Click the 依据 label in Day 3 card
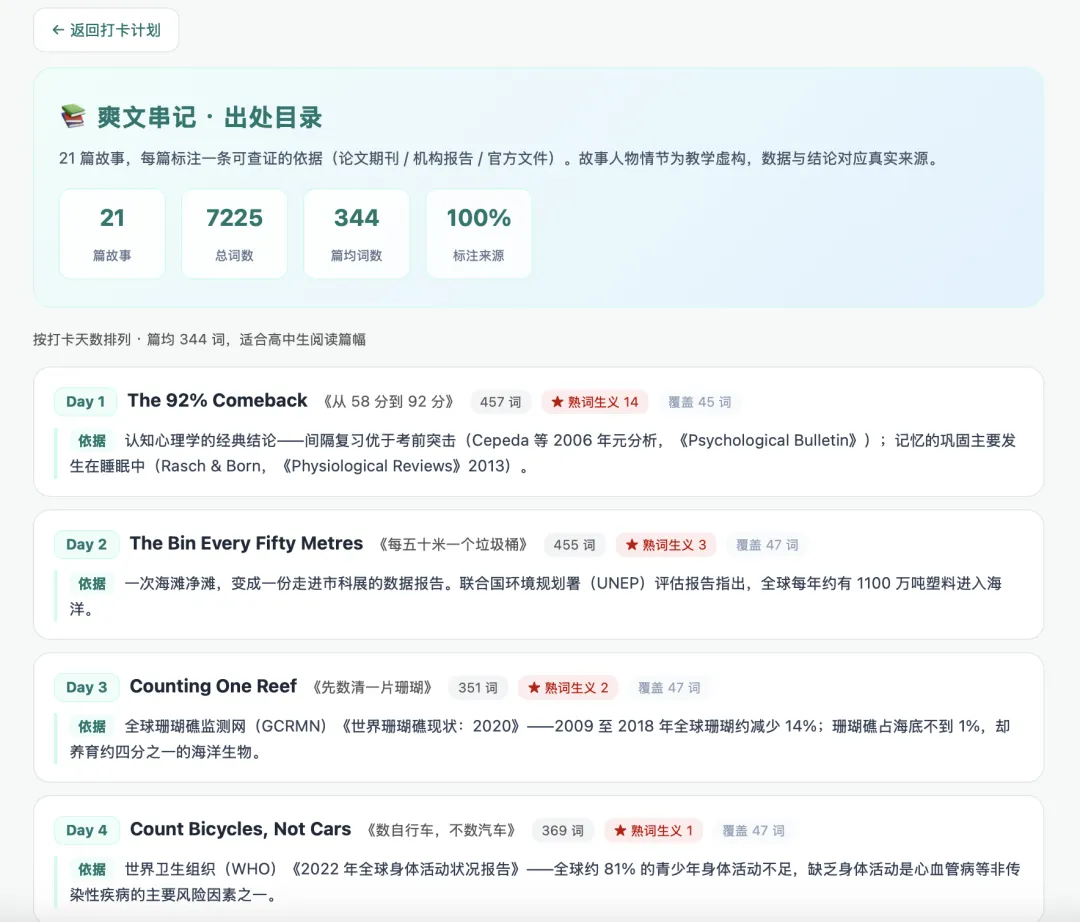 (x=92, y=726)
